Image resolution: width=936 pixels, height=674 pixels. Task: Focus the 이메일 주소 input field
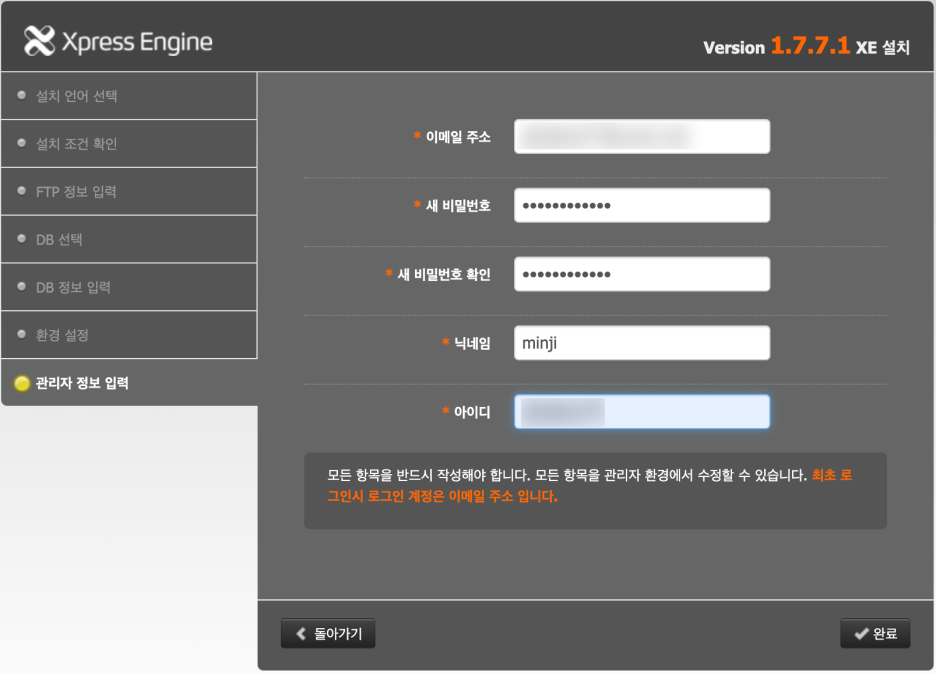[x=642, y=137]
